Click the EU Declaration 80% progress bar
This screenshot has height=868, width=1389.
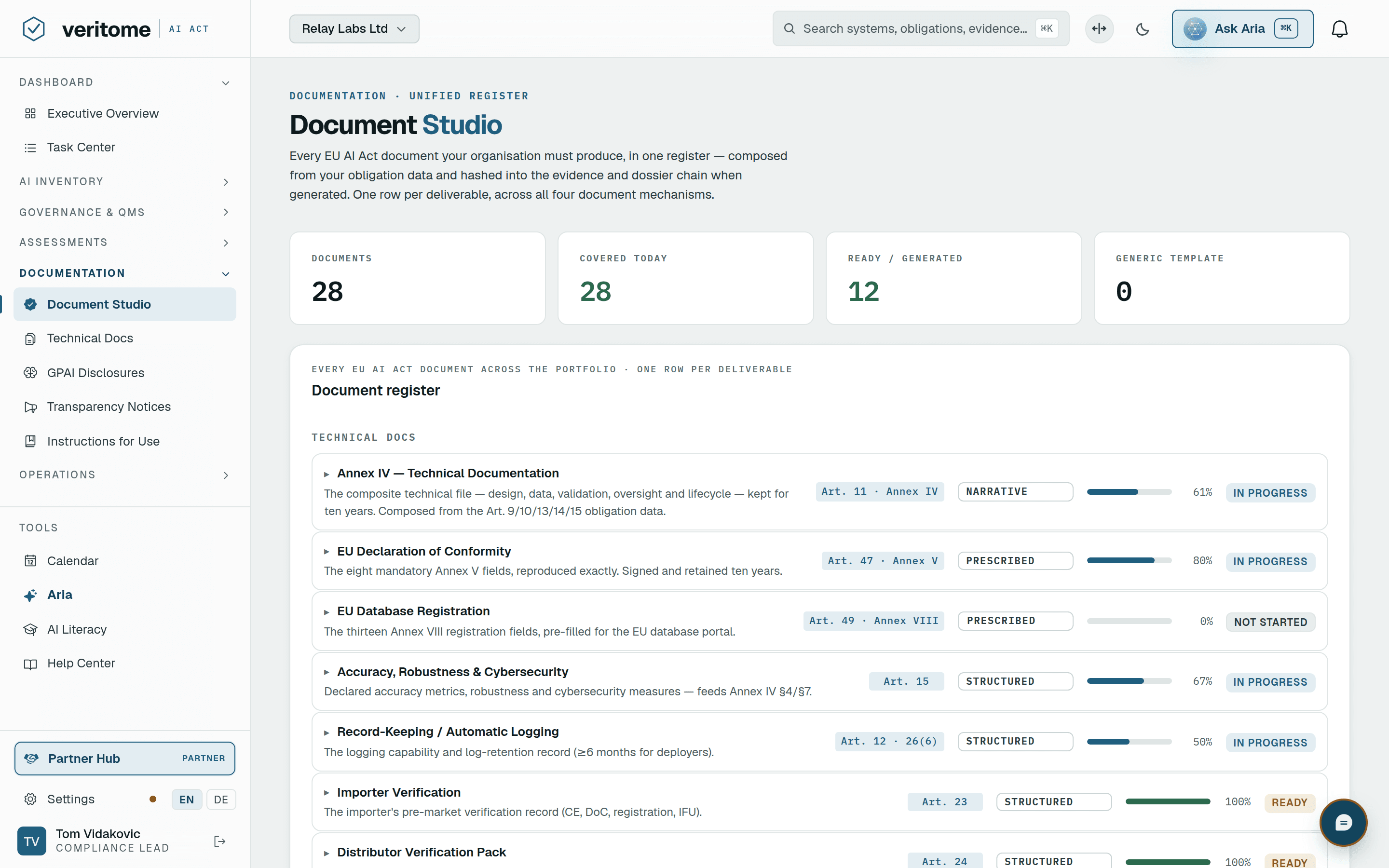coord(1129,560)
